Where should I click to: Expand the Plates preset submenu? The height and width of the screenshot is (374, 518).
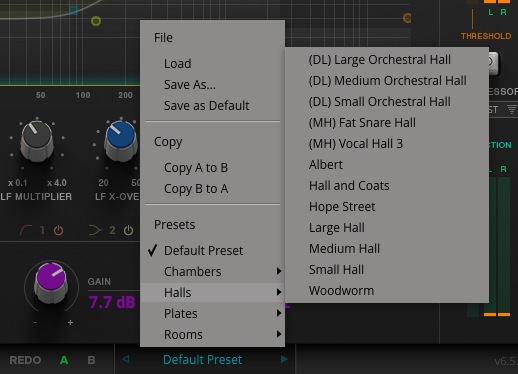pos(212,314)
